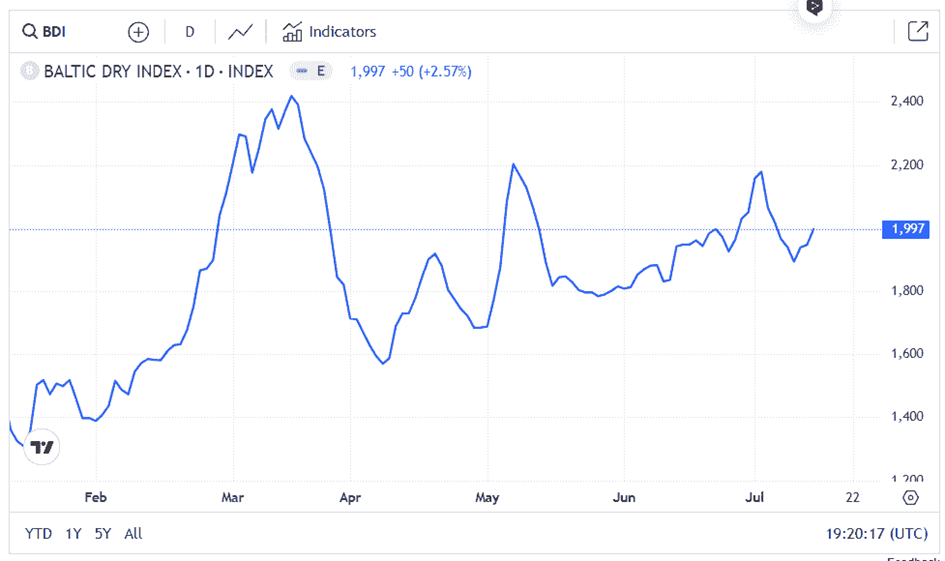
Task: Click the Baltic Dry Index logo icon
Action: [29, 71]
